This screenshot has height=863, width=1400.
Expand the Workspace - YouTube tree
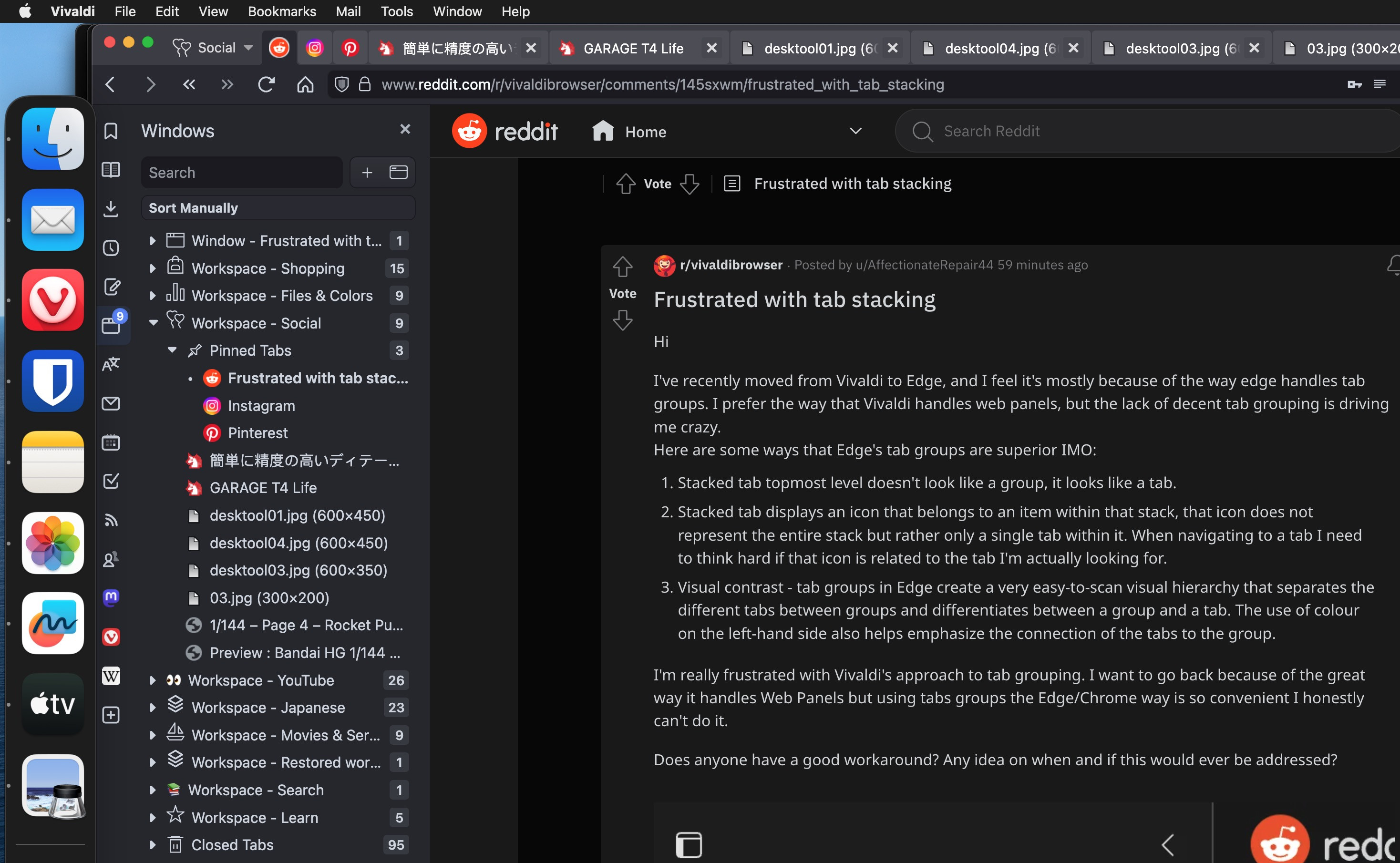click(153, 680)
